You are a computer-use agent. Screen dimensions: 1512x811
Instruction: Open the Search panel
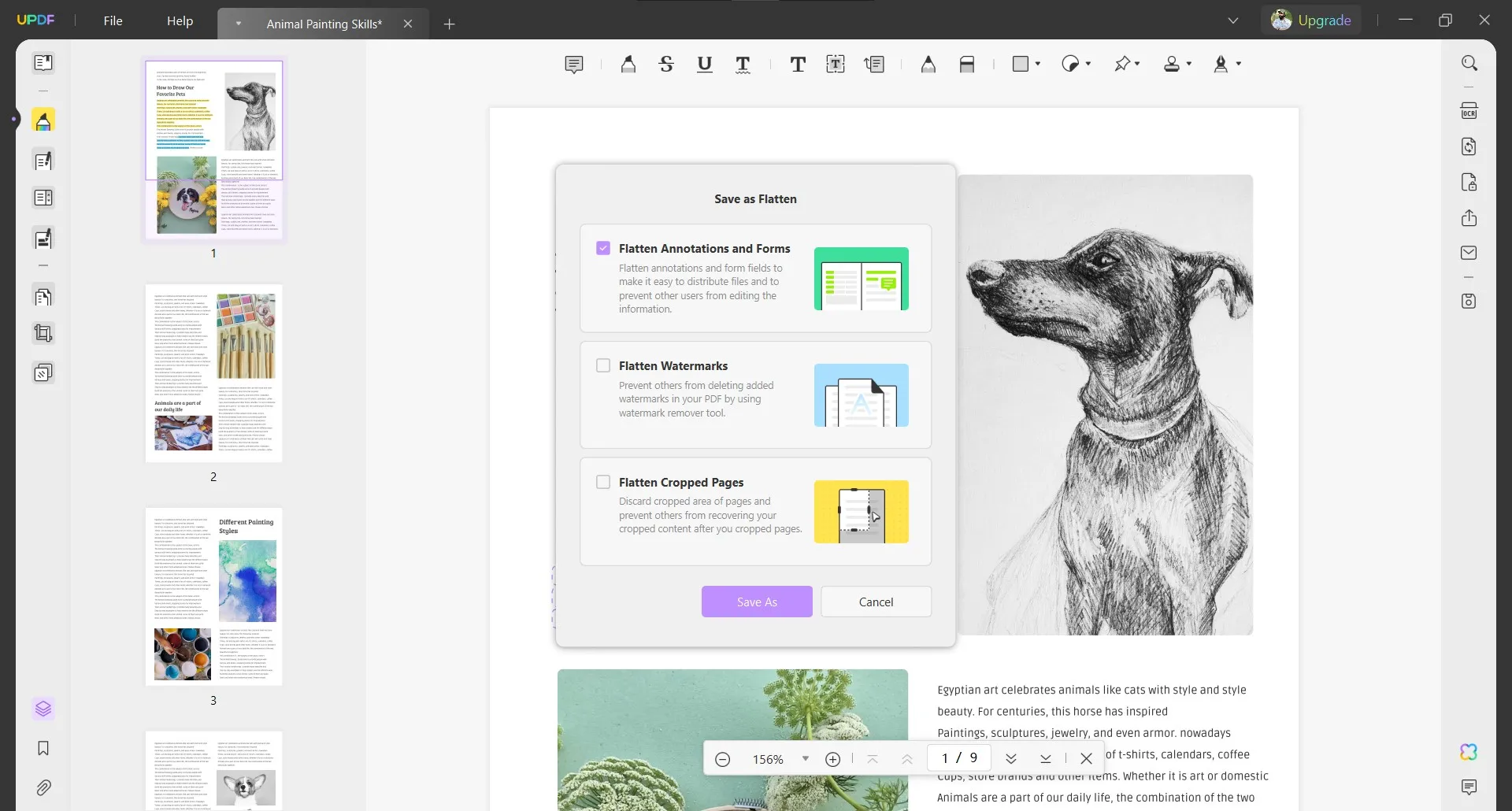(x=1469, y=62)
